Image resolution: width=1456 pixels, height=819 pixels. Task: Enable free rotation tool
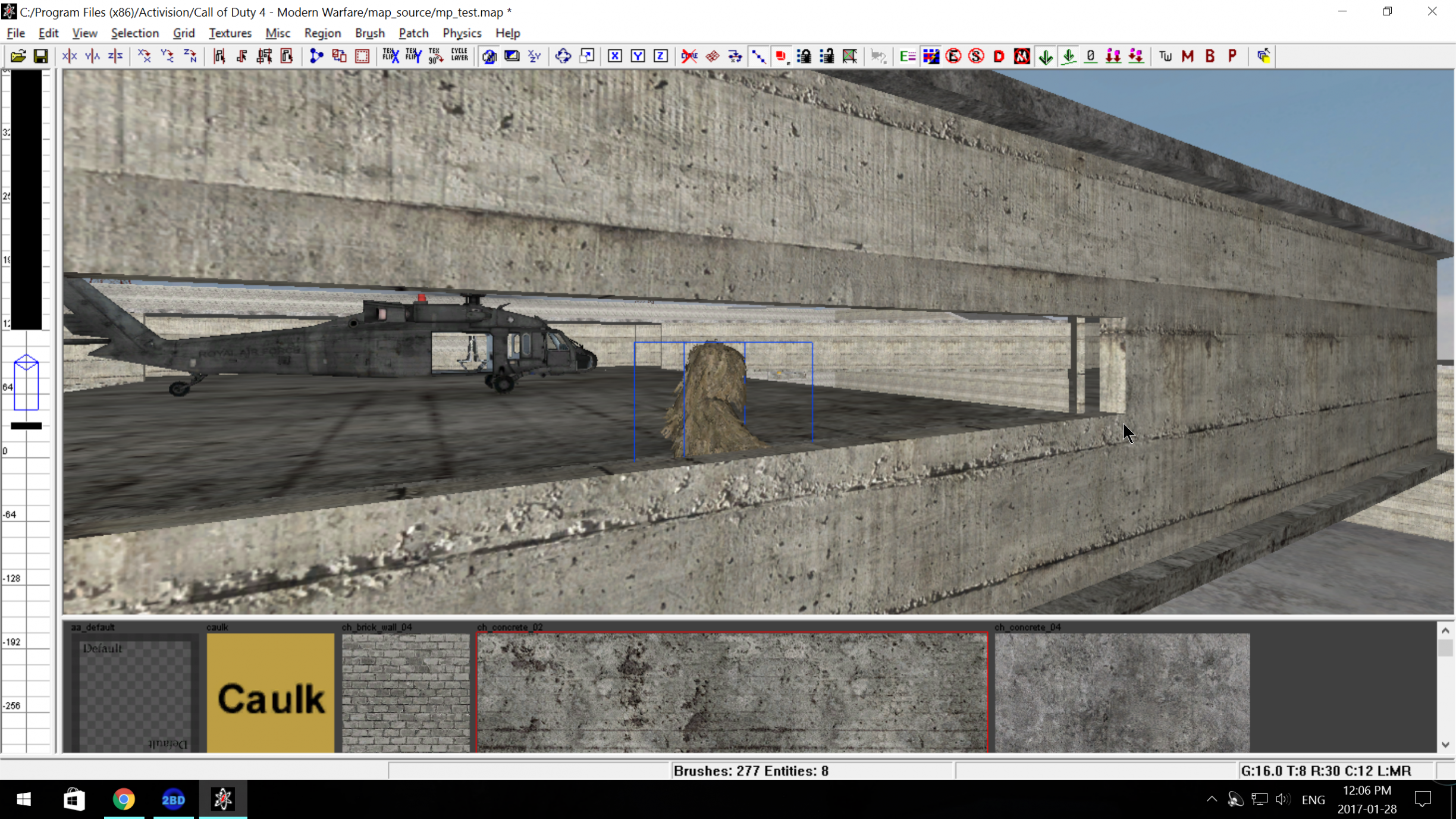click(563, 56)
